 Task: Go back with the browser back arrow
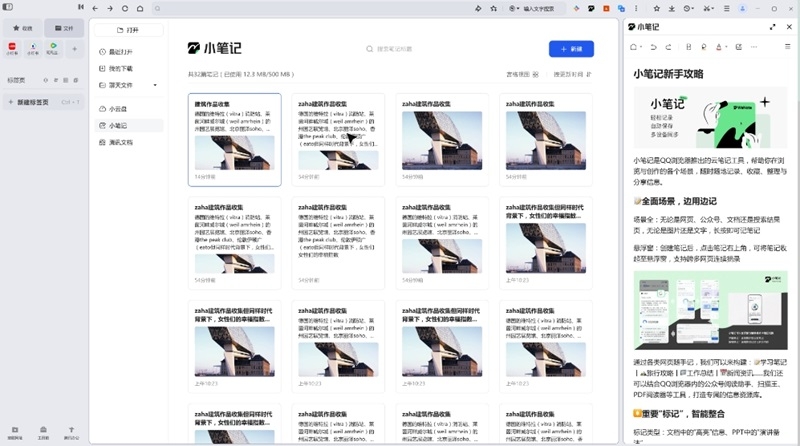(95, 8)
